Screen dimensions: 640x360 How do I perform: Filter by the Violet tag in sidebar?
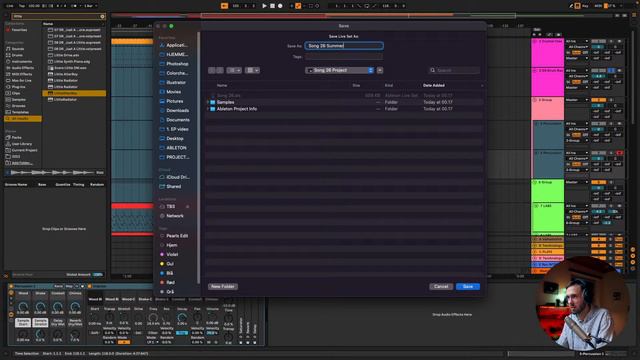[x=169, y=254]
